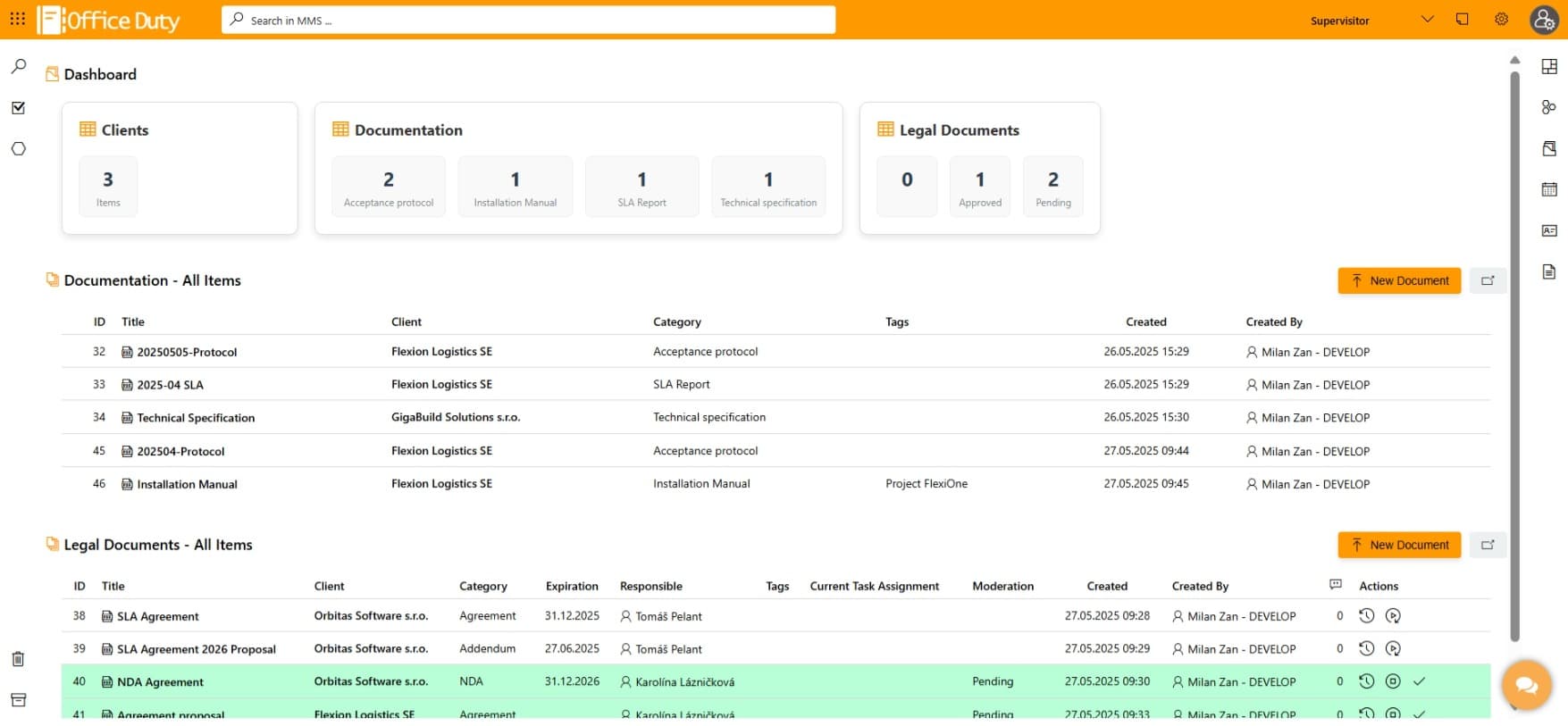The width and height of the screenshot is (1568, 726).
Task: Open document 2025-04 SLA
Action: point(170,385)
